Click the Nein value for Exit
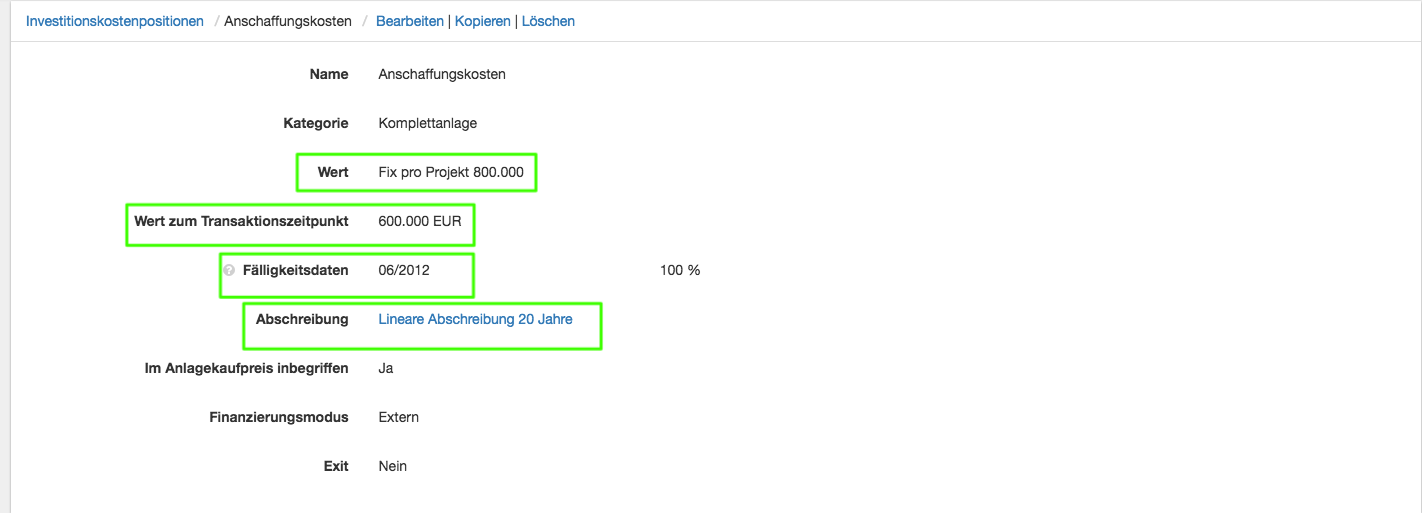The width and height of the screenshot is (1422, 513). click(x=392, y=466)
